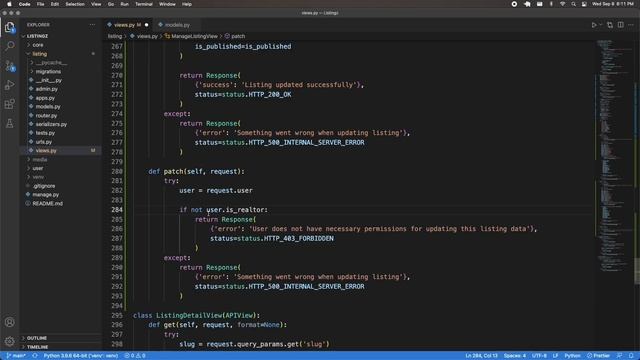Click the Prettier status bar item
Image resolution: width=640 pixels, height=360 pixels.
(x=598, y=356)
